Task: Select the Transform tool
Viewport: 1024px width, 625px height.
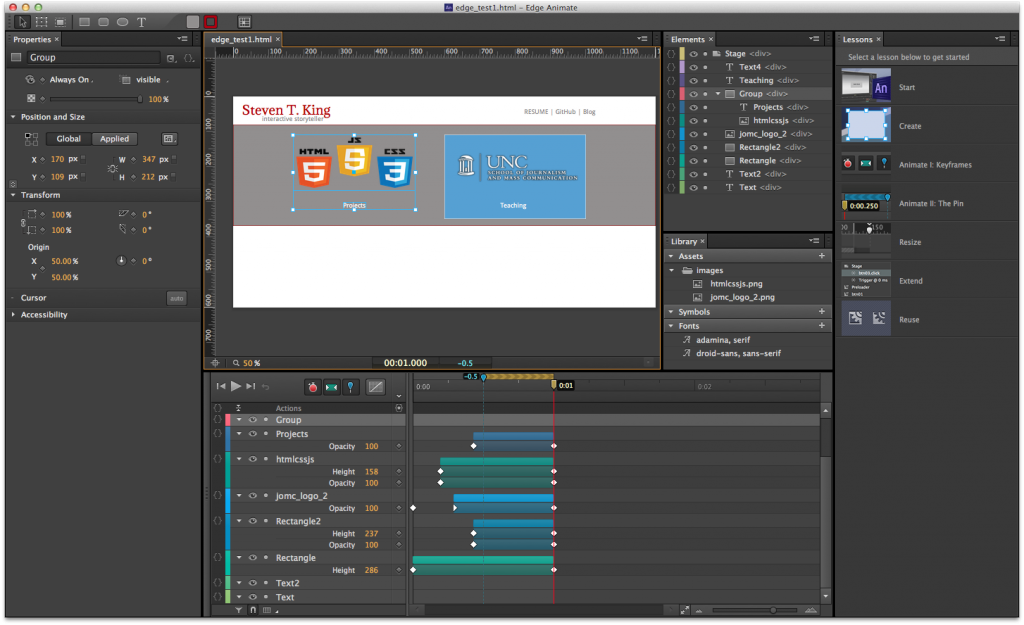Action: (x=41, y=22)
